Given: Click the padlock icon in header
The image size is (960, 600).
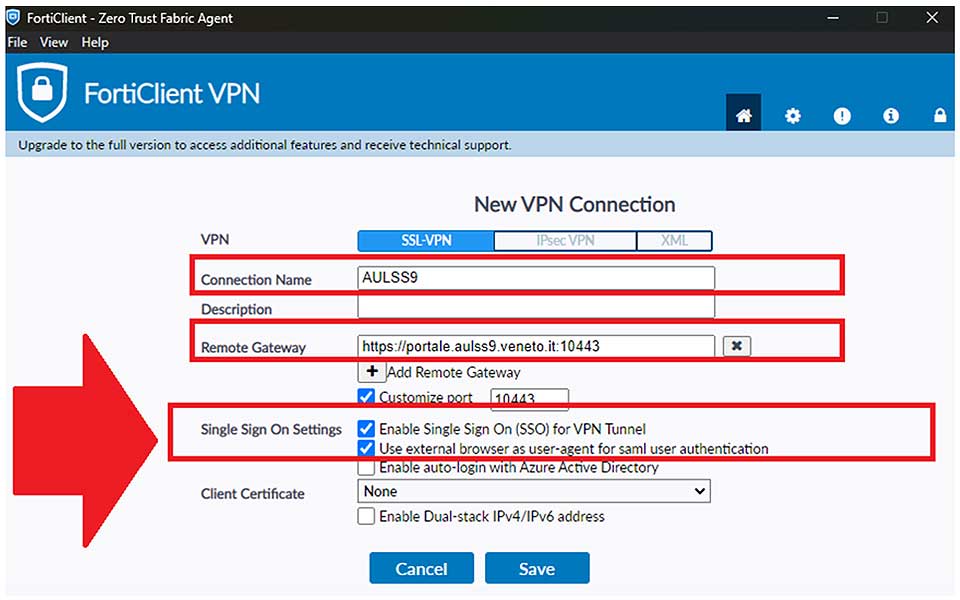Looking at the screenshot, I should [x=940, y=114].
